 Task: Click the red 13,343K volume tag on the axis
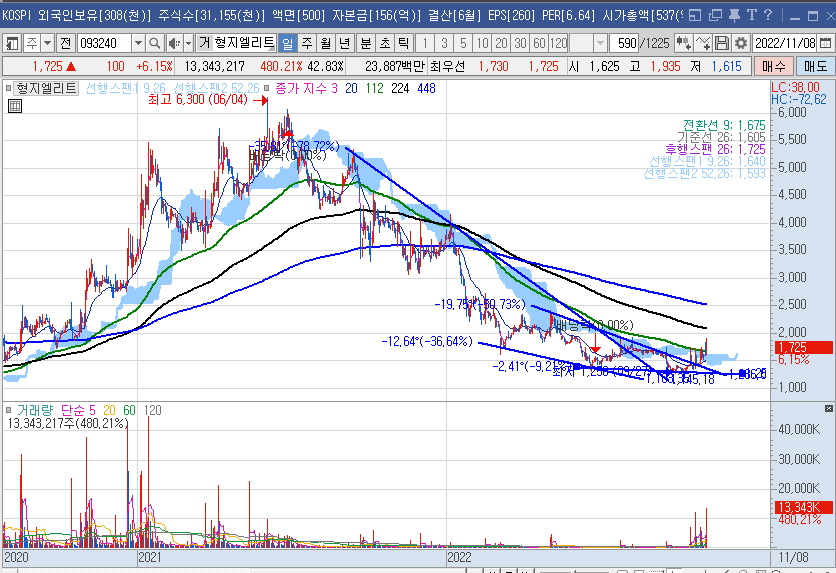[803, 507]
